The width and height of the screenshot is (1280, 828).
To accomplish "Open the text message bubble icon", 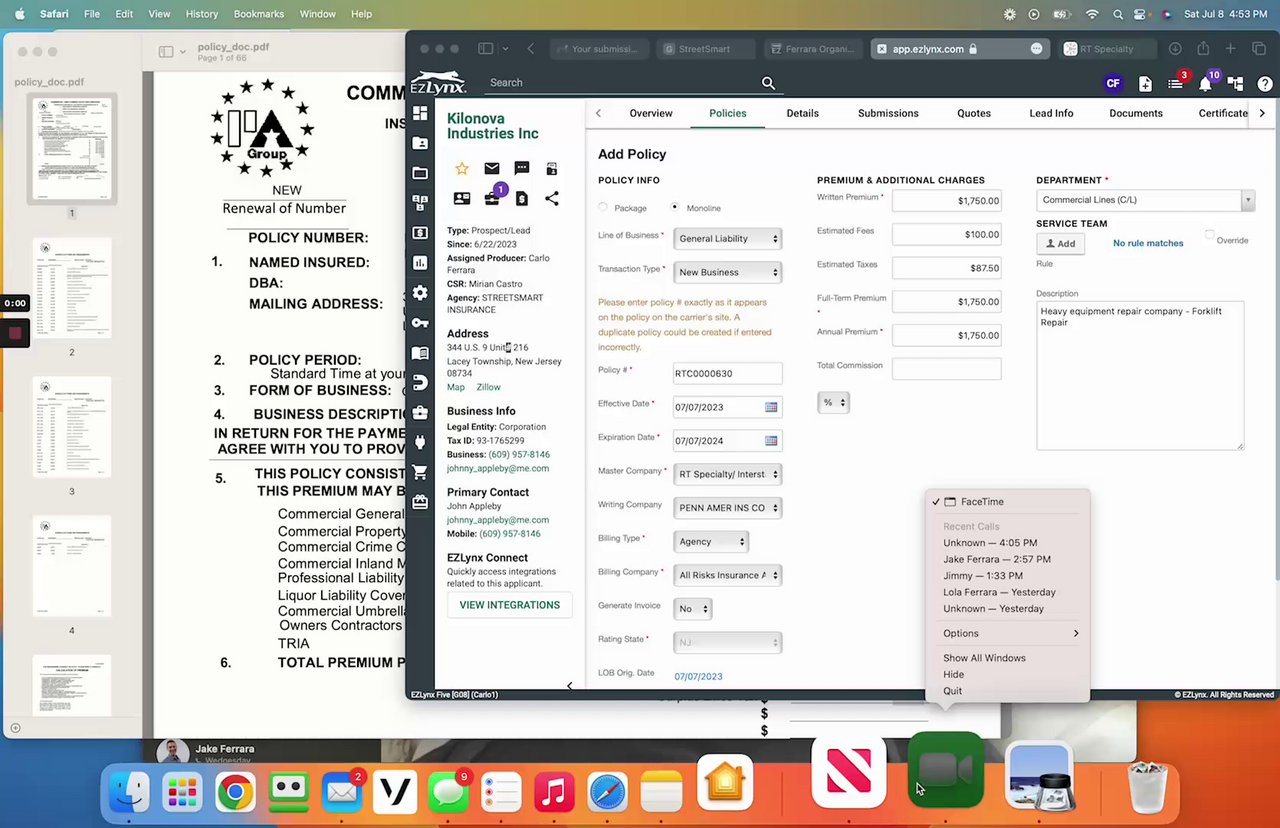I will pyautogui.click(x=521, y=169).
